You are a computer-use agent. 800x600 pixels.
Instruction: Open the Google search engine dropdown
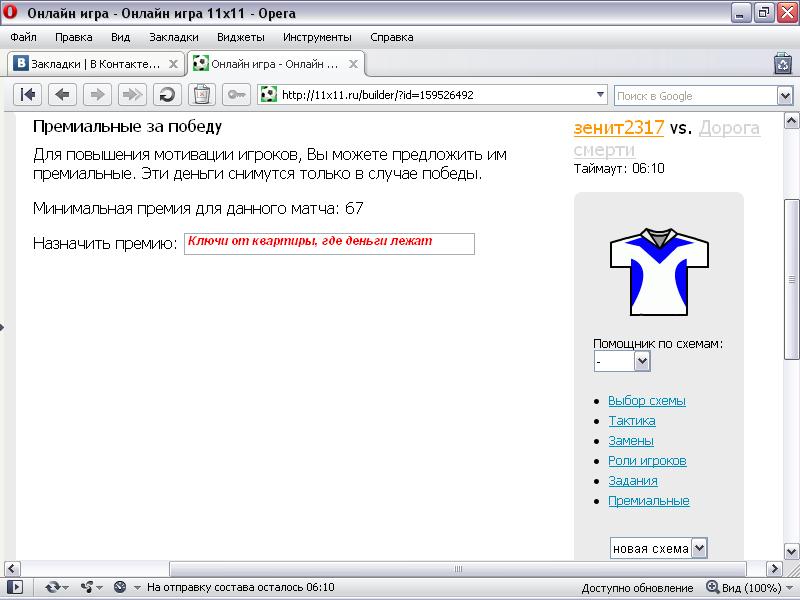785,95
